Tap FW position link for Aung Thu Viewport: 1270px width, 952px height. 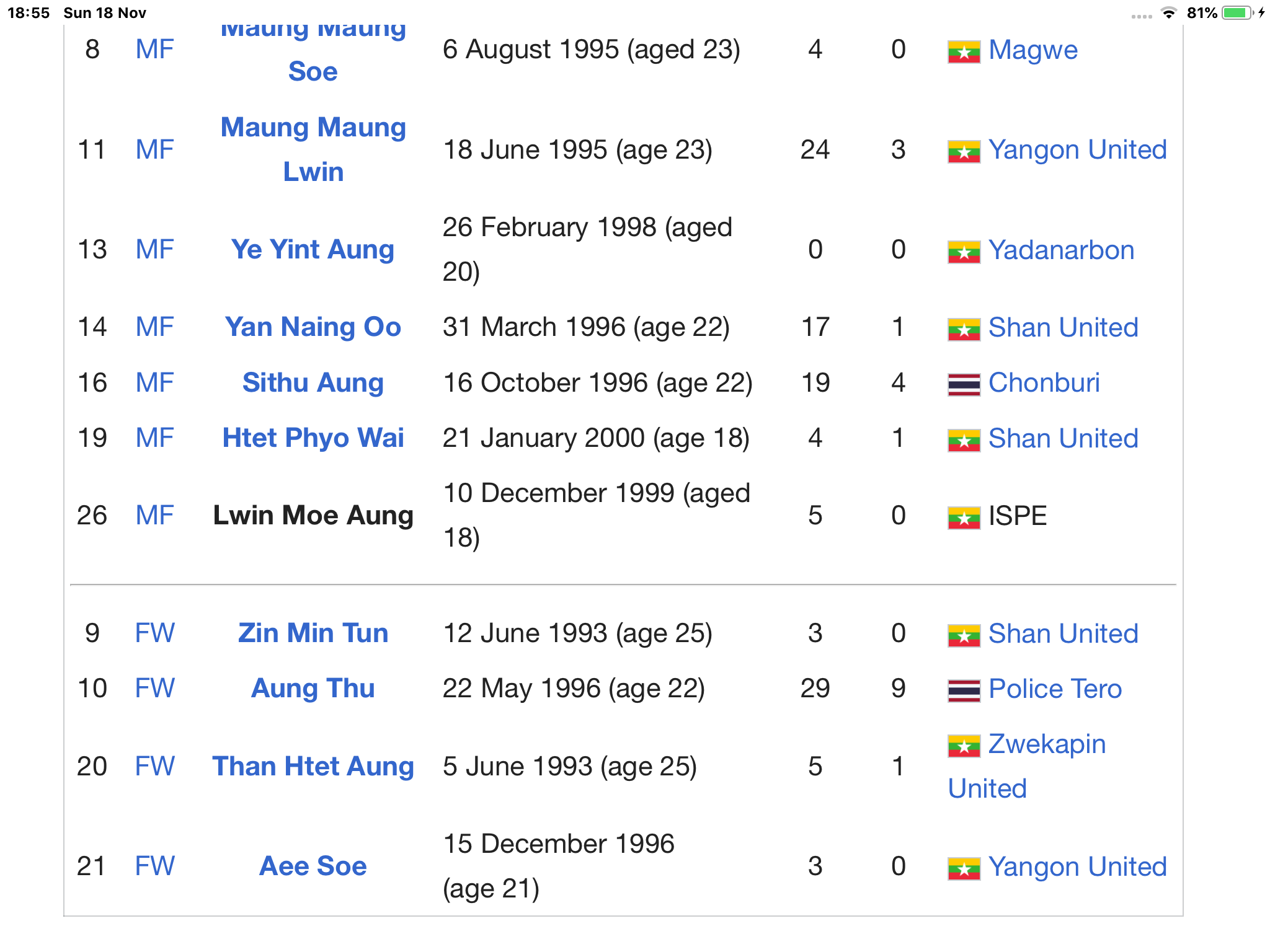pyautogui.click(x=155, y=689)
